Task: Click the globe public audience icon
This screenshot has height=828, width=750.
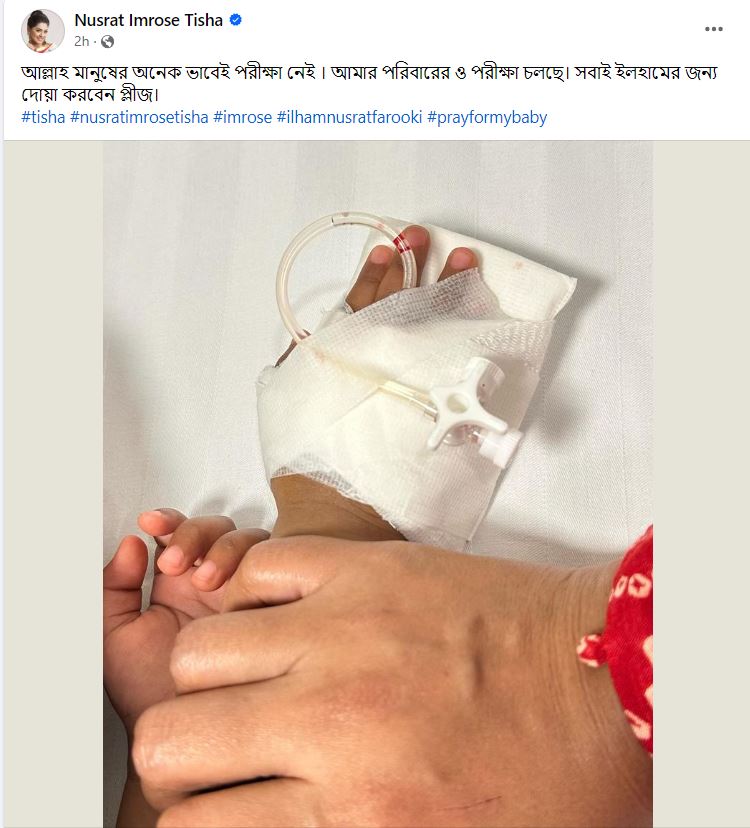Action: (107, 42)
